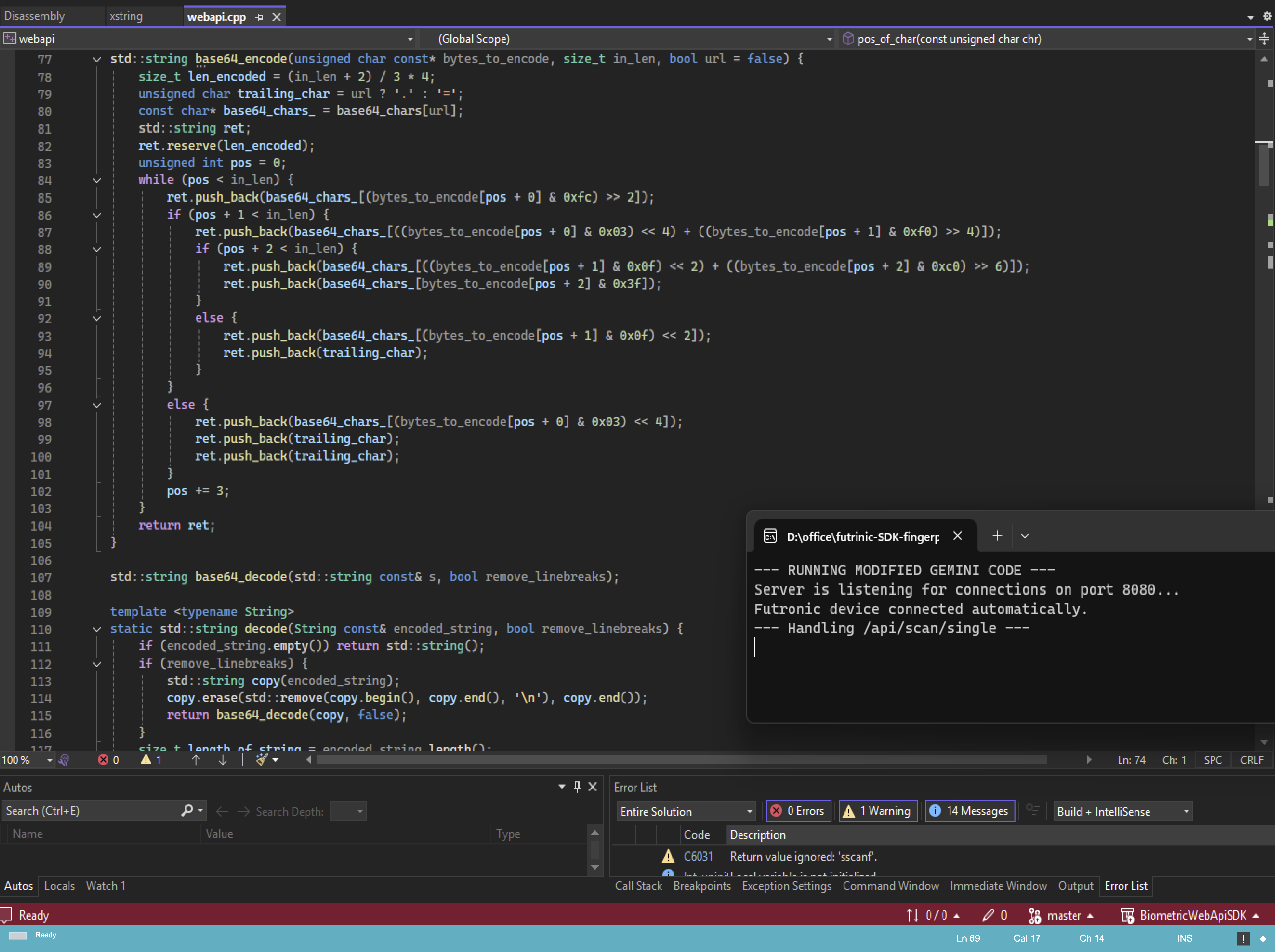Open a new tab in the terminal window

[x=997, y=535]
